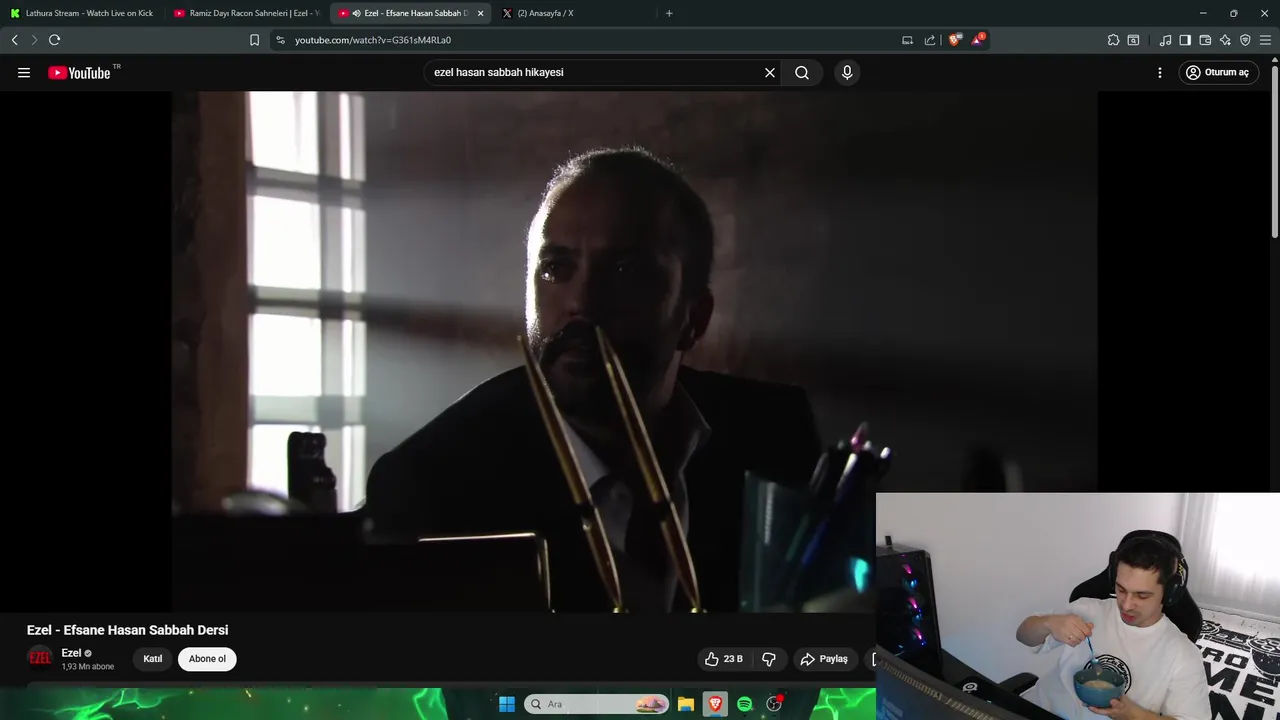The width and height of the screenshot is (1280, 720).
Task: Like the video showing 23 B
Action: [723, 659]
